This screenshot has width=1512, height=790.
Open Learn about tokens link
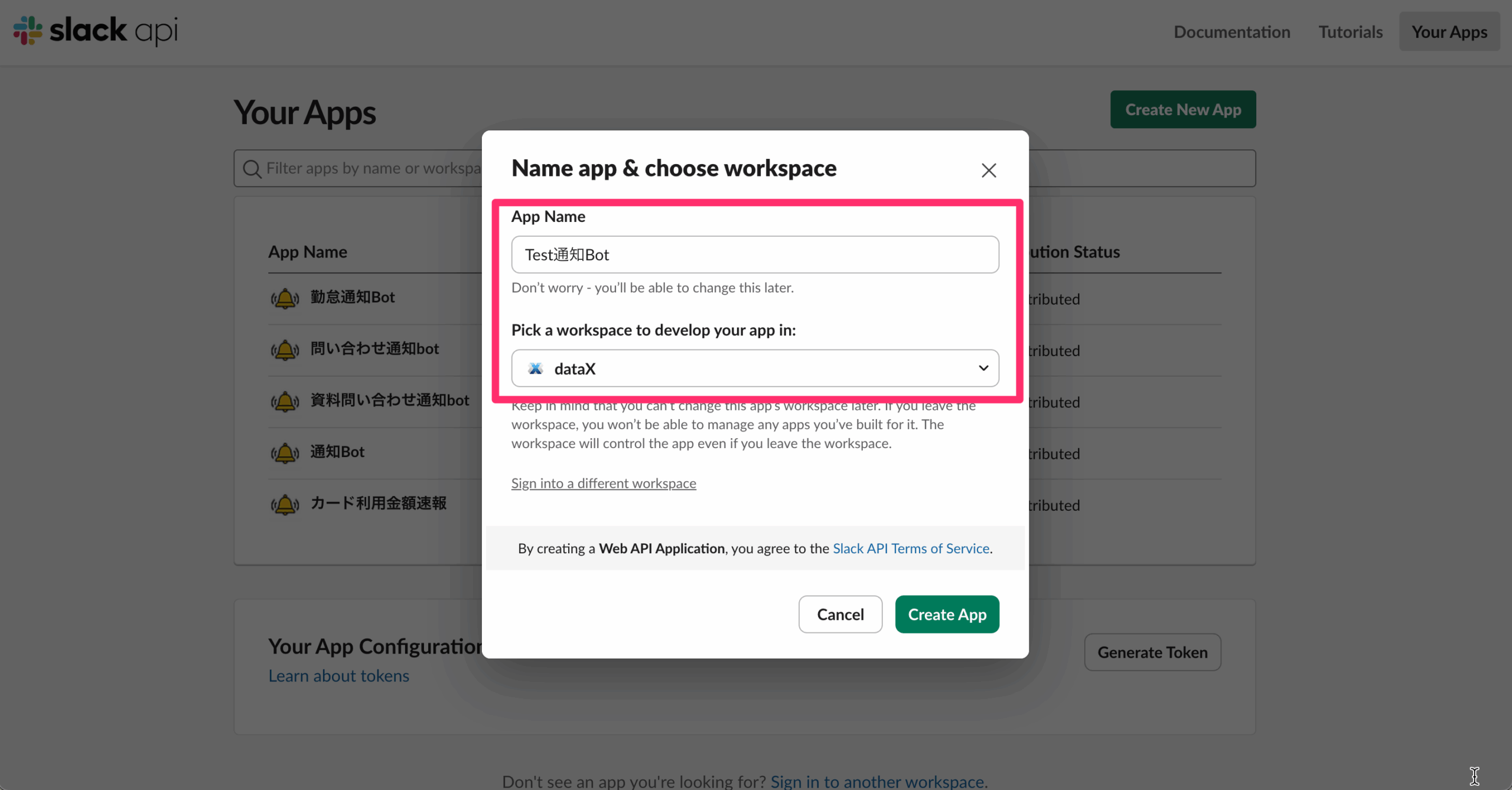pos(338,675)
